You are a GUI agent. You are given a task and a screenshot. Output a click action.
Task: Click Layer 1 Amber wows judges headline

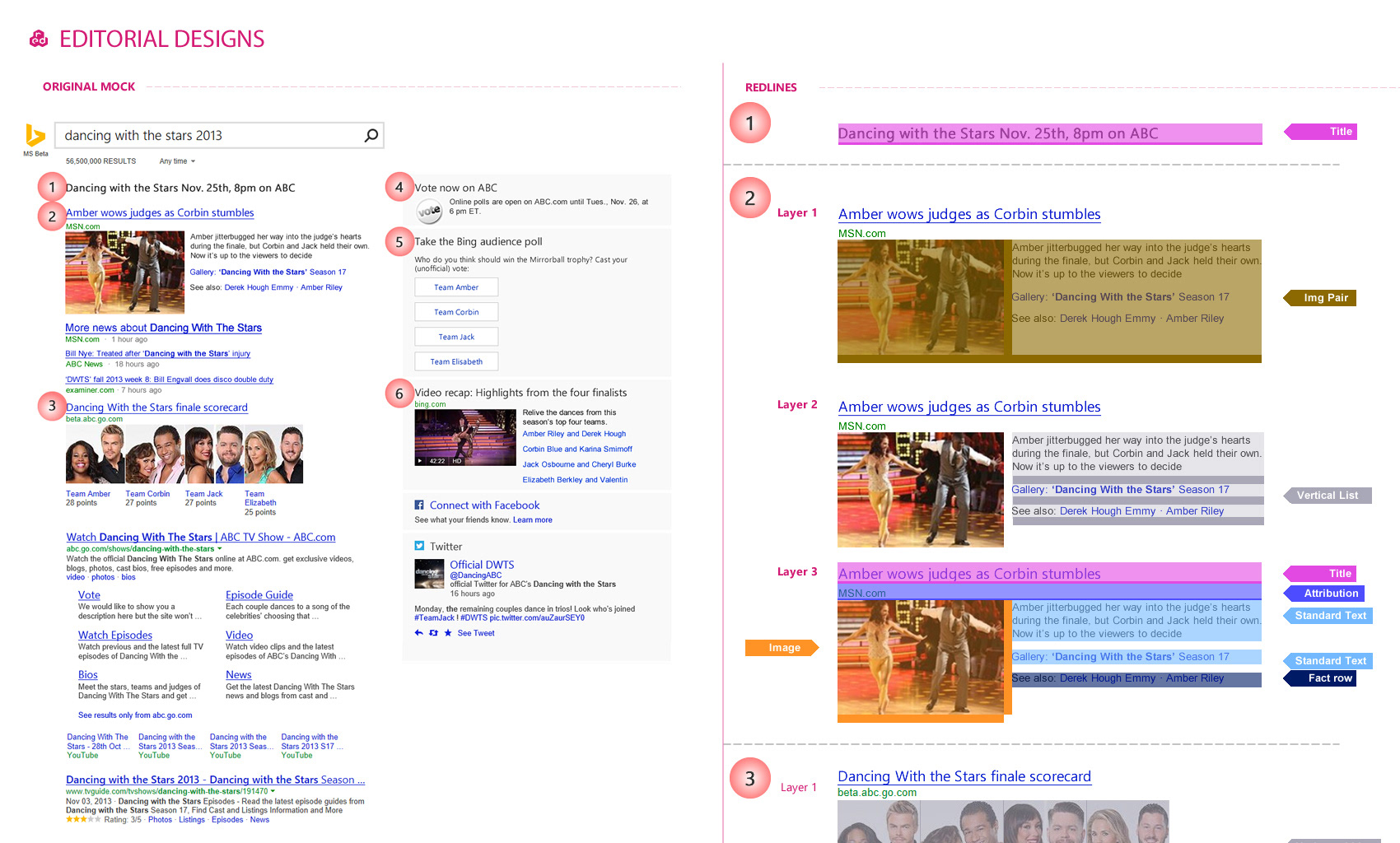[969, 214]
